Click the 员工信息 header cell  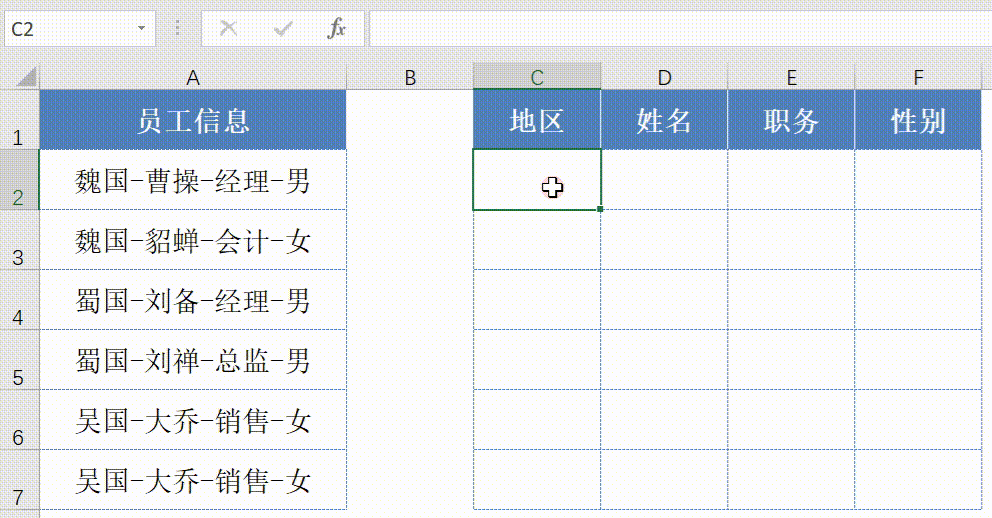click(x=193, y=121)
